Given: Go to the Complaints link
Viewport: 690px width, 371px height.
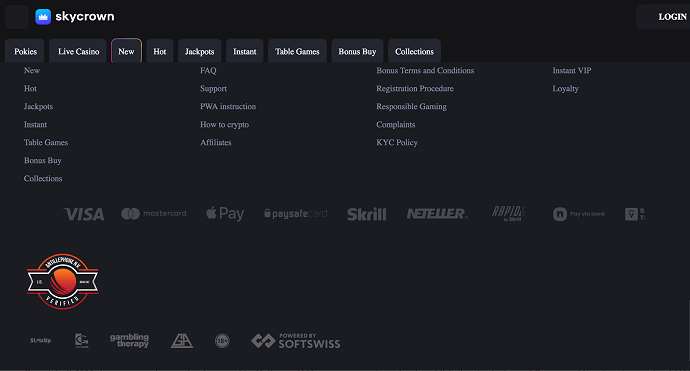Looking at the screenshot, I should click(x=396, y=125).
